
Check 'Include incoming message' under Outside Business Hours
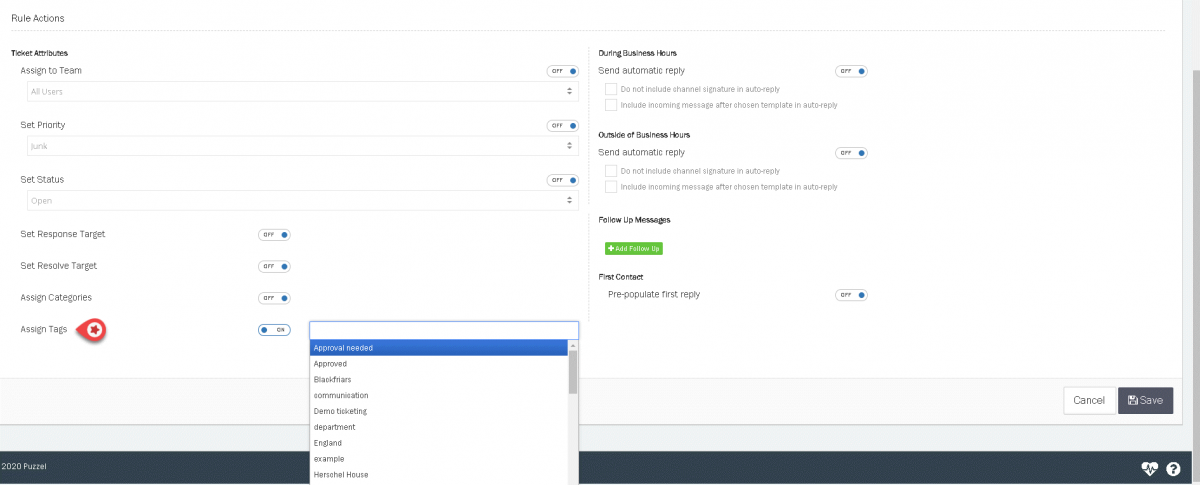pos(611,187)
